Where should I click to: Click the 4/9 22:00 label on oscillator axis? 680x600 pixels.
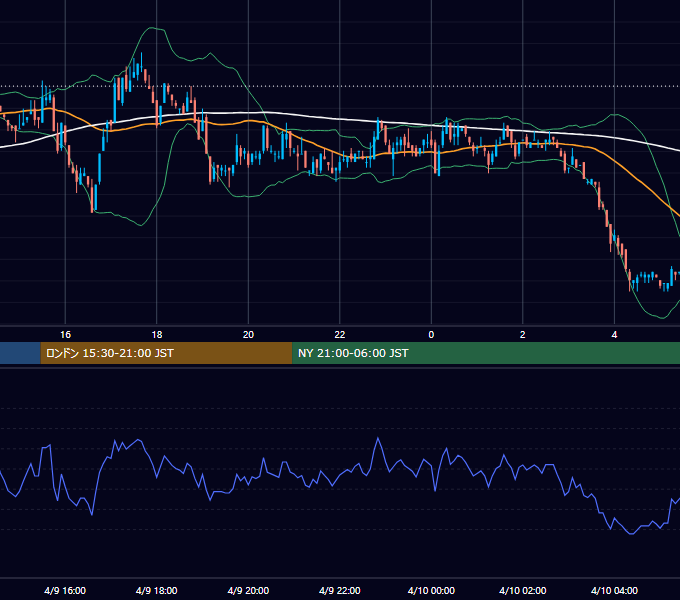pos(340,590)
